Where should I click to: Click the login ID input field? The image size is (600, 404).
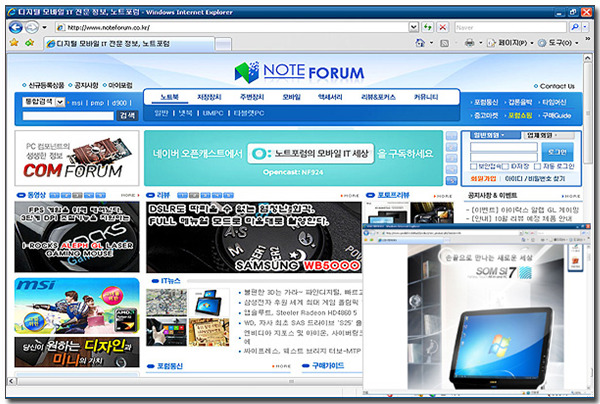[504, 147]
